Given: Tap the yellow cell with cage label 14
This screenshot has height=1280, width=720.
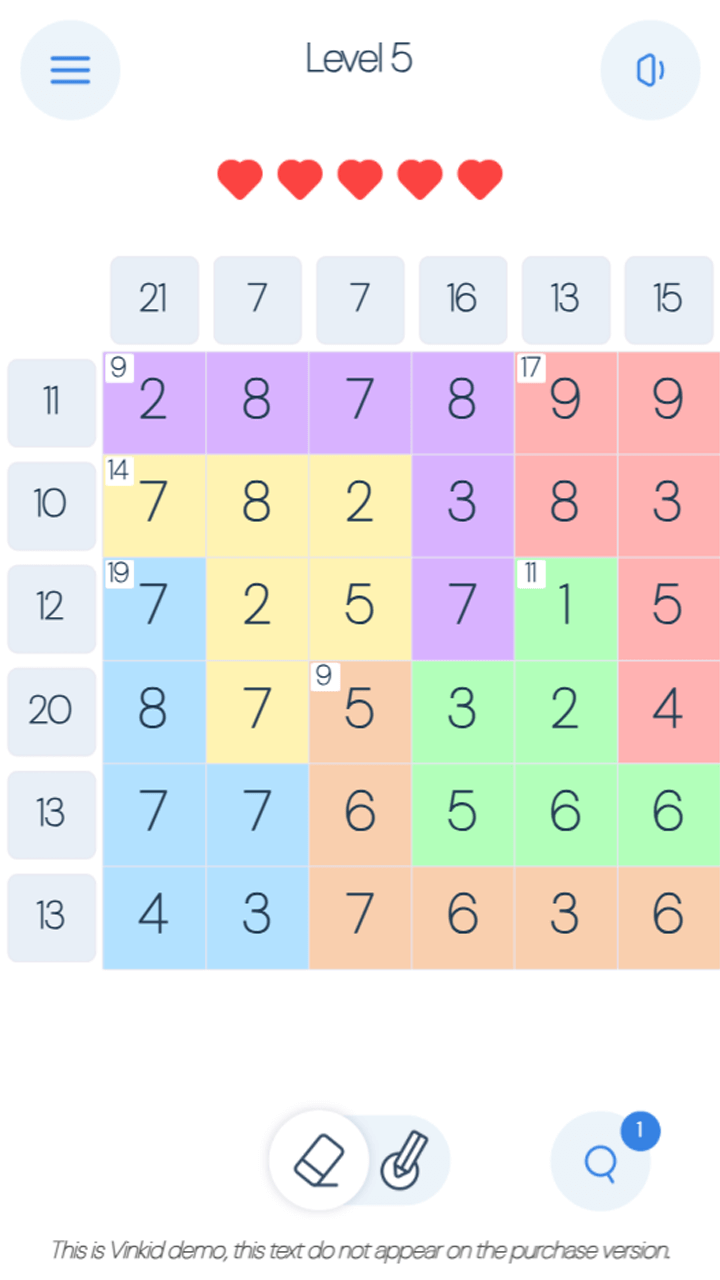Looking at the screenshot, I should tap(154, 505).
